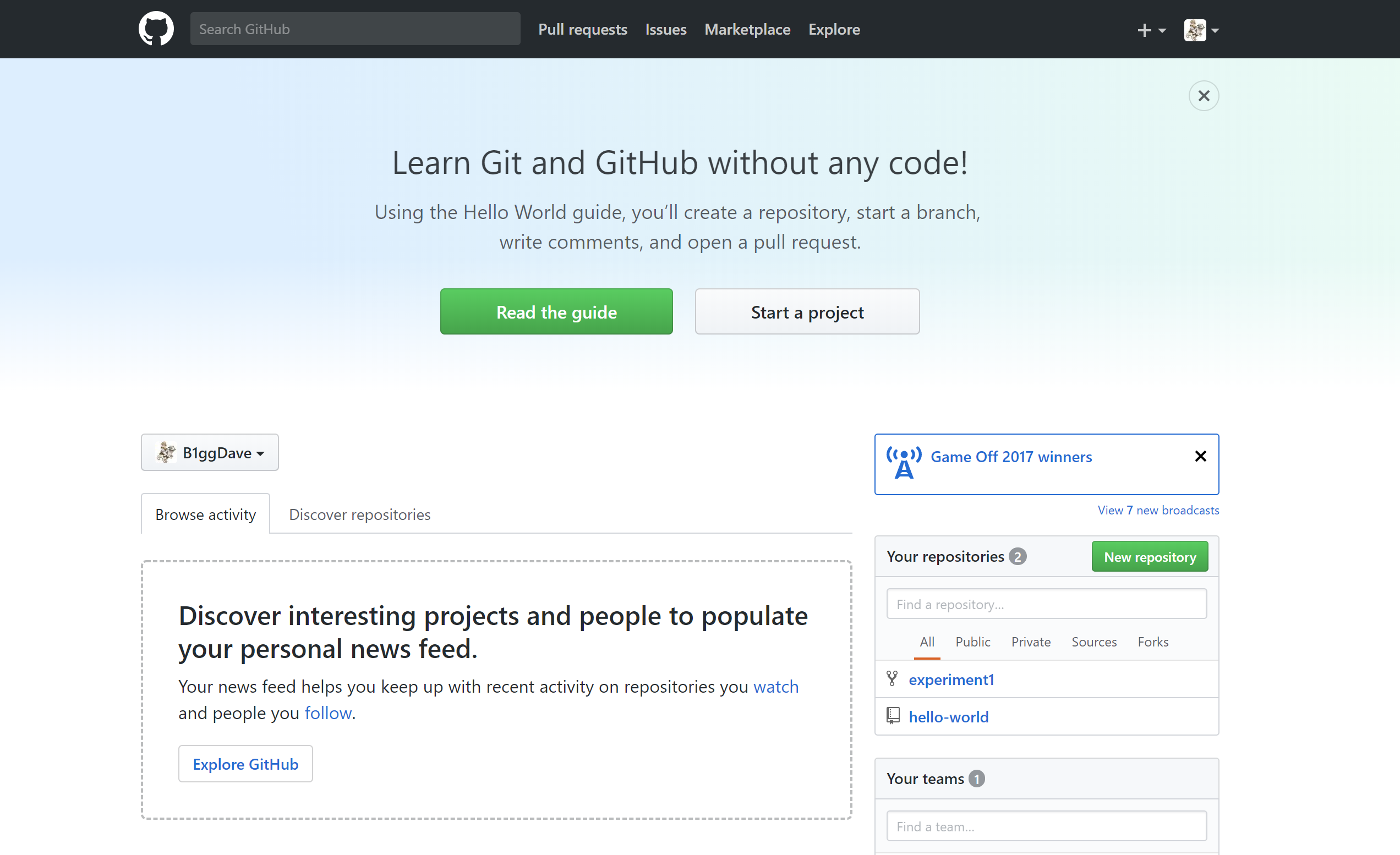
Task: Filter repositories by All
Action: point(927,642)
